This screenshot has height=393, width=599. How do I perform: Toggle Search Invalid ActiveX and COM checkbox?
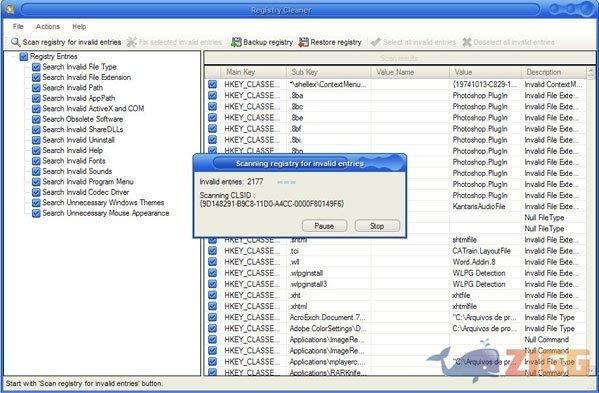click(36, 109)
